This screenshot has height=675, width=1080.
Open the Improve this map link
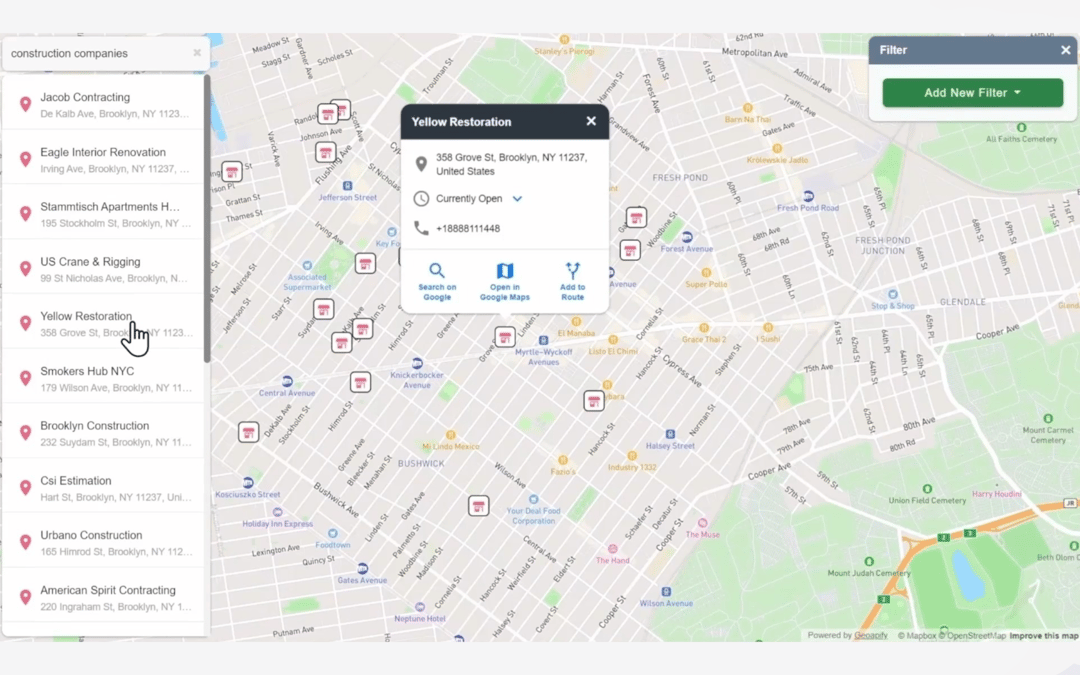(1043, 635)
